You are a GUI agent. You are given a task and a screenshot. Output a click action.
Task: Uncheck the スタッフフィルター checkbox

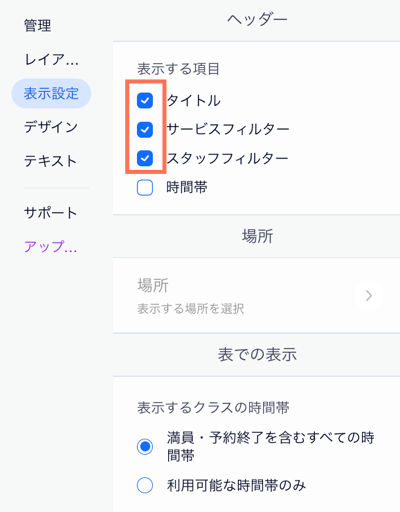pos(145,158)
